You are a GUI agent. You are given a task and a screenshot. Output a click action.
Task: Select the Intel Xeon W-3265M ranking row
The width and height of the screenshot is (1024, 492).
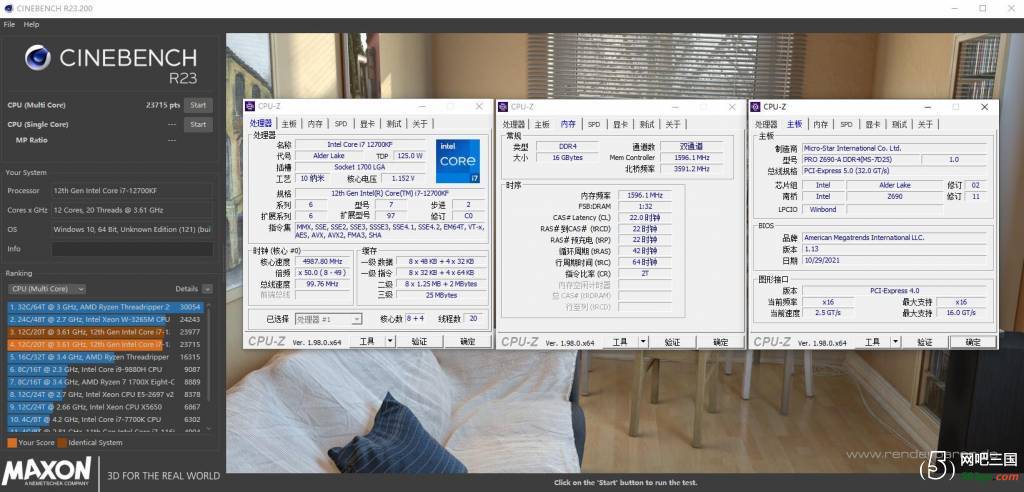tap(106, 320)
